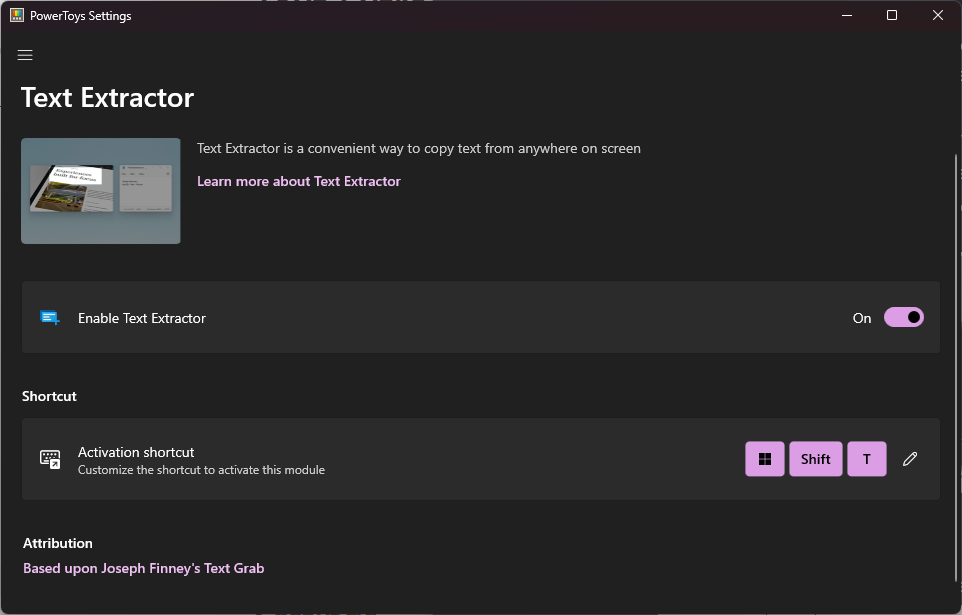
Task: Click the T key shortcut button
Action: 866,459
